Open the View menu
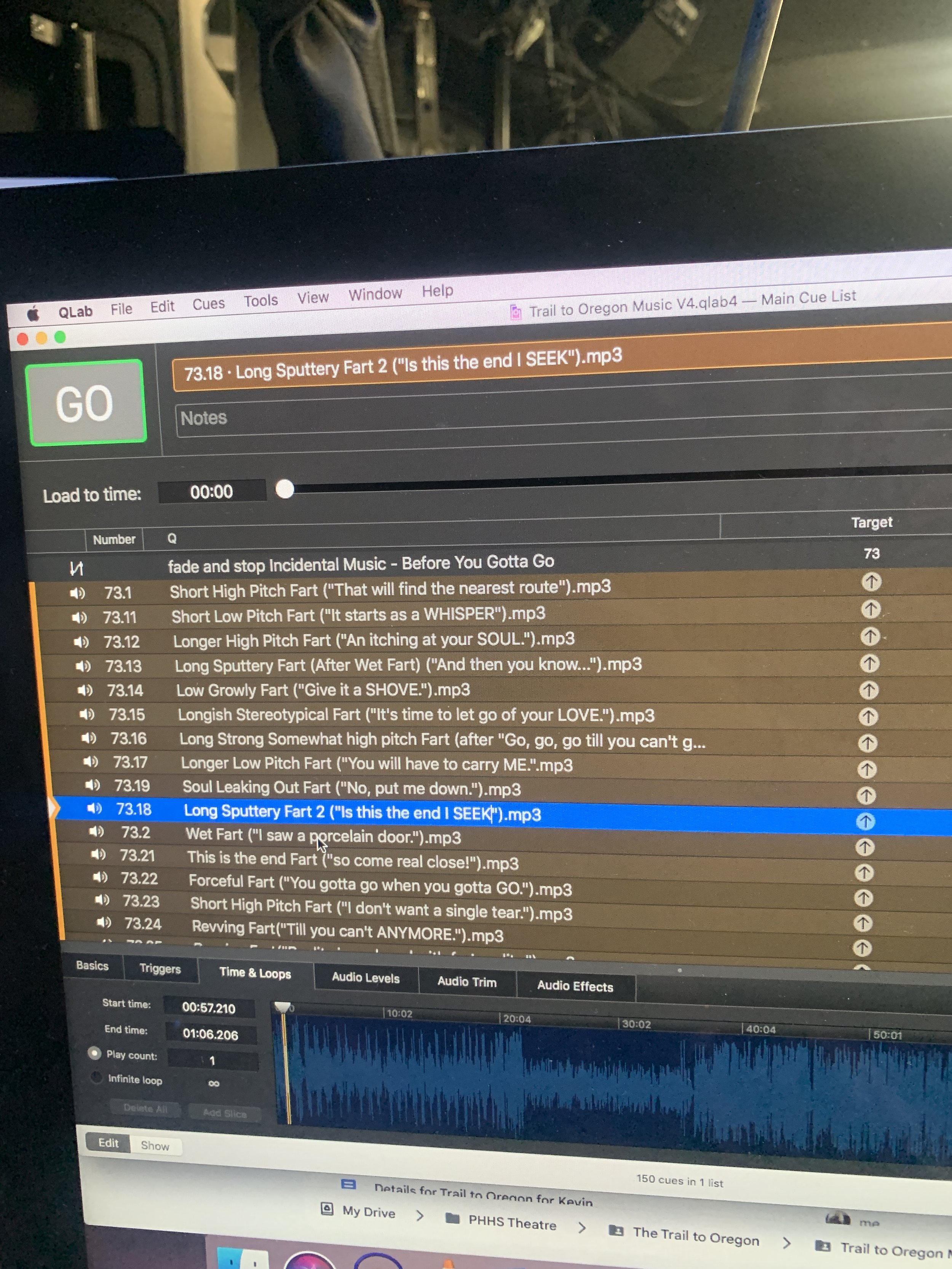Viewport: 952px width, 1269px height. coord(313,297)
